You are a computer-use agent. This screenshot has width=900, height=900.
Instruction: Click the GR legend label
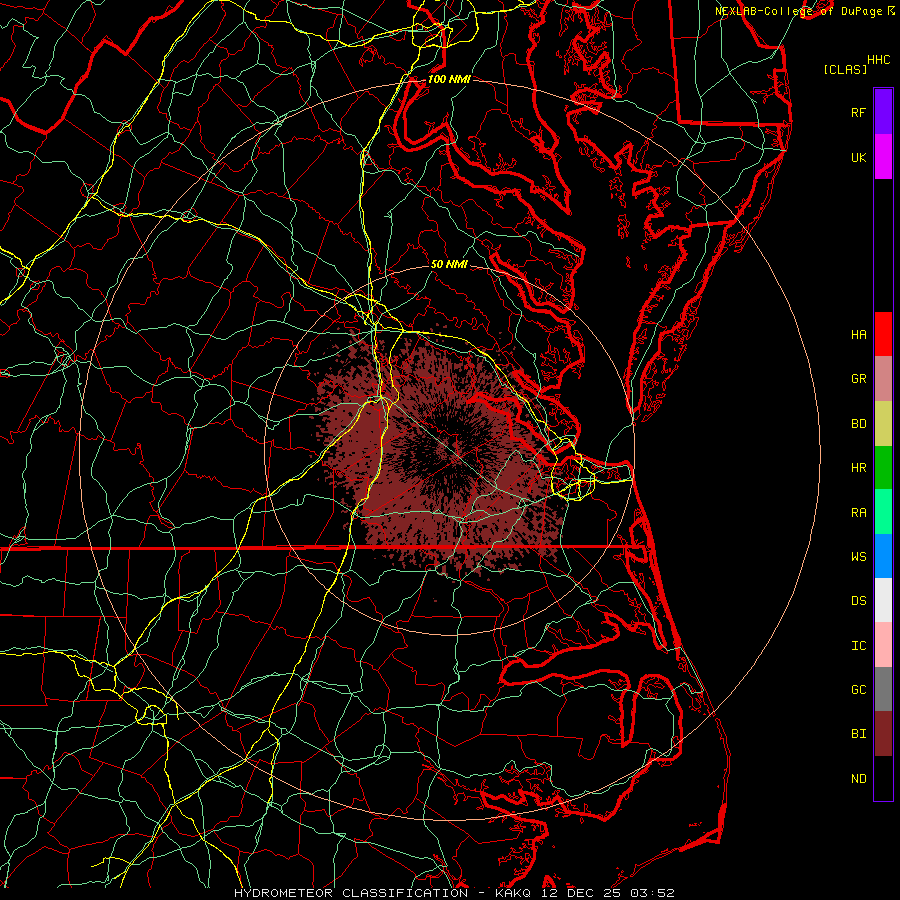coord(858,379)
